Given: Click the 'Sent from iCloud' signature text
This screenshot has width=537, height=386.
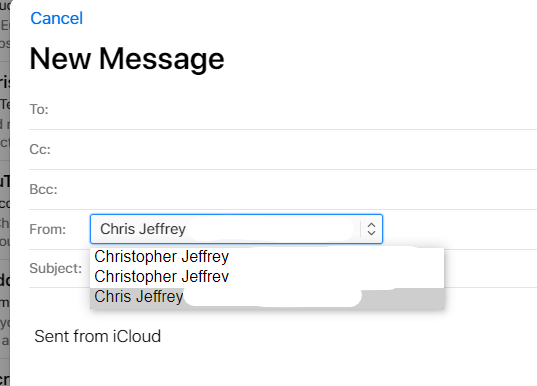Looking at the screenshot, I should coord(98,336).
